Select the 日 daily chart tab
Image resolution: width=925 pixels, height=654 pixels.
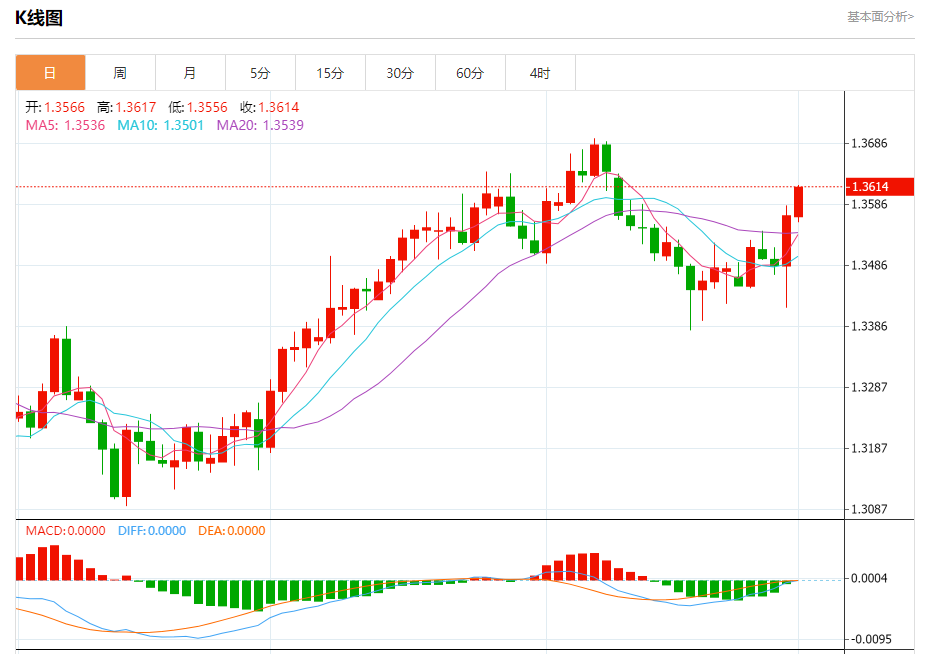[x=50, y=73]
